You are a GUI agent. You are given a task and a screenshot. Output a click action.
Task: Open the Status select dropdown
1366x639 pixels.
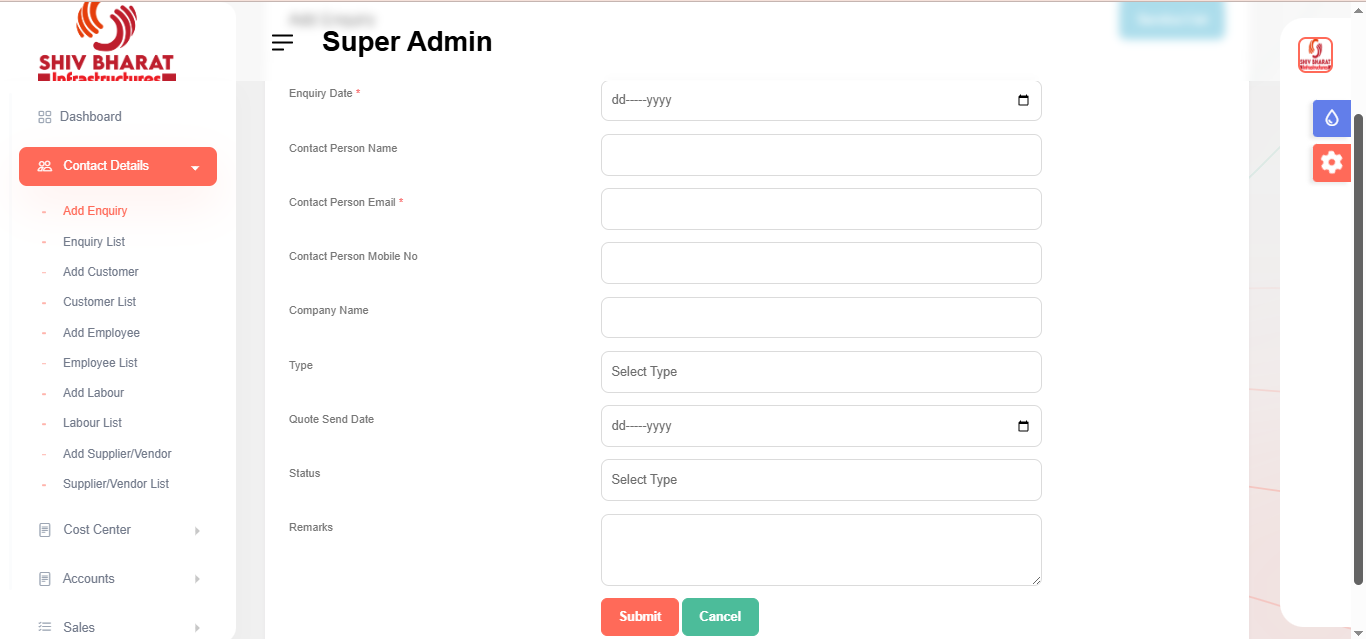click(820, 480)
